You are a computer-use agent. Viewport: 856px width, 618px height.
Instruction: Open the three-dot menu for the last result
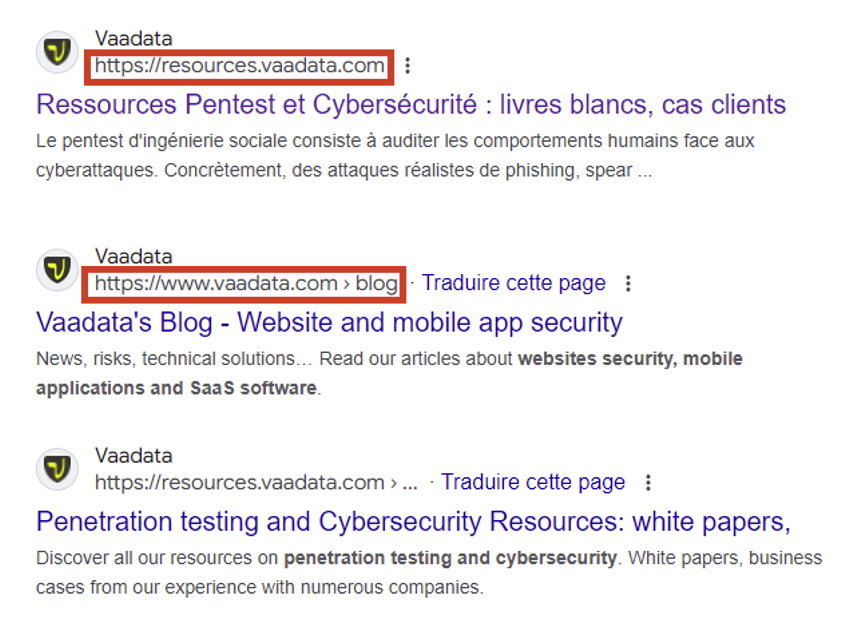(648, 483)
